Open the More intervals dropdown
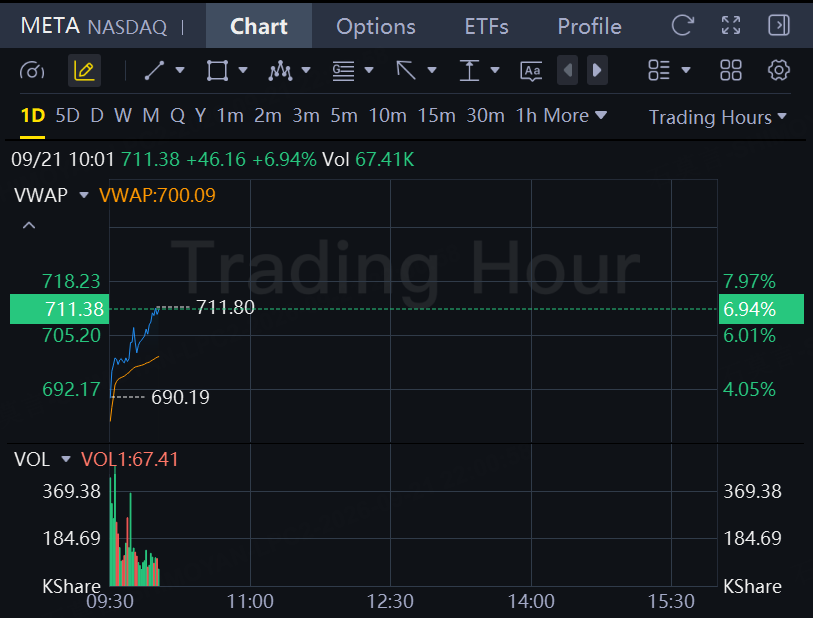813x618 pixels. 575,115
